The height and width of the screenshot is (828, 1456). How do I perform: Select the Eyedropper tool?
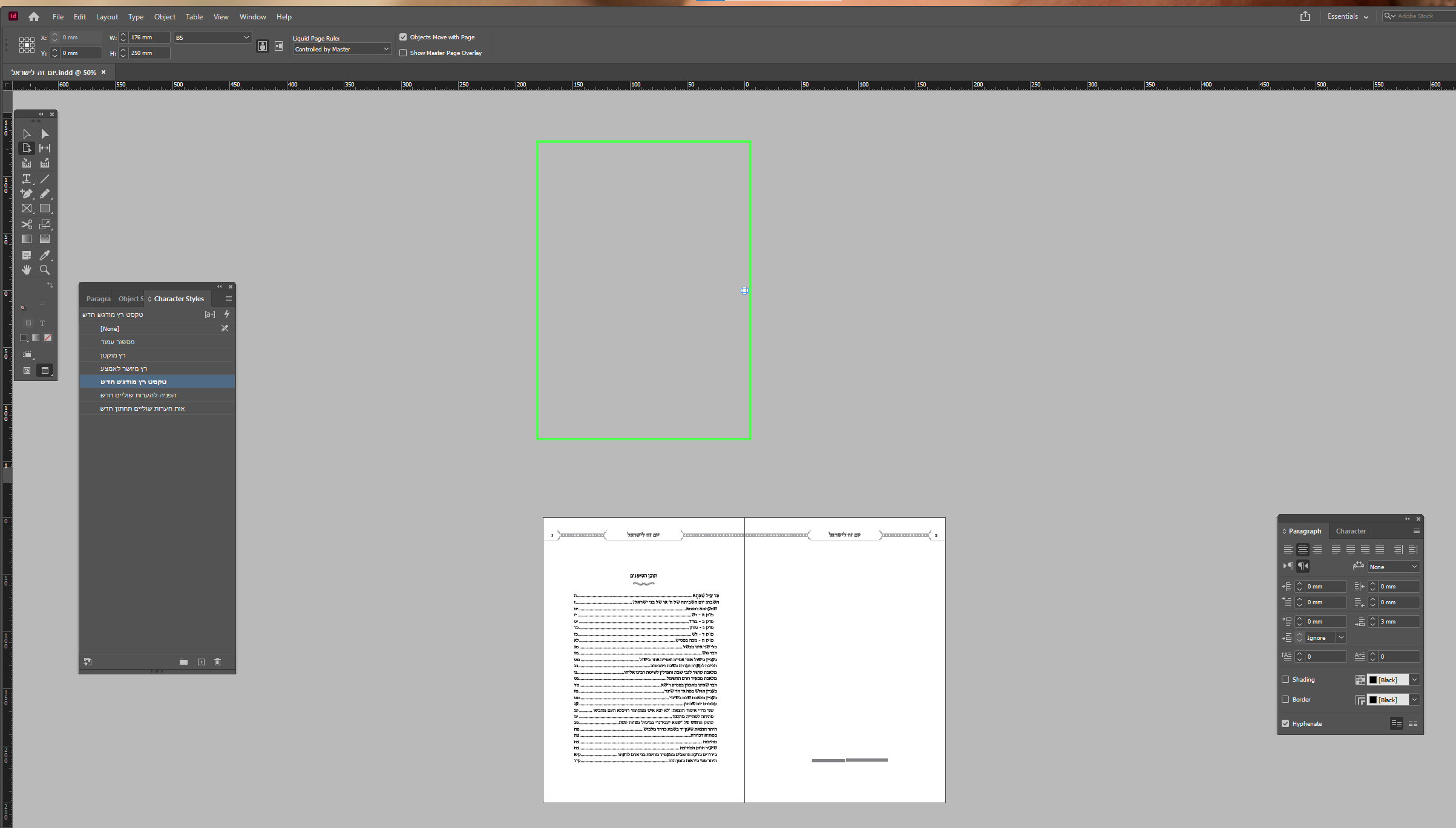coord(45,255)
